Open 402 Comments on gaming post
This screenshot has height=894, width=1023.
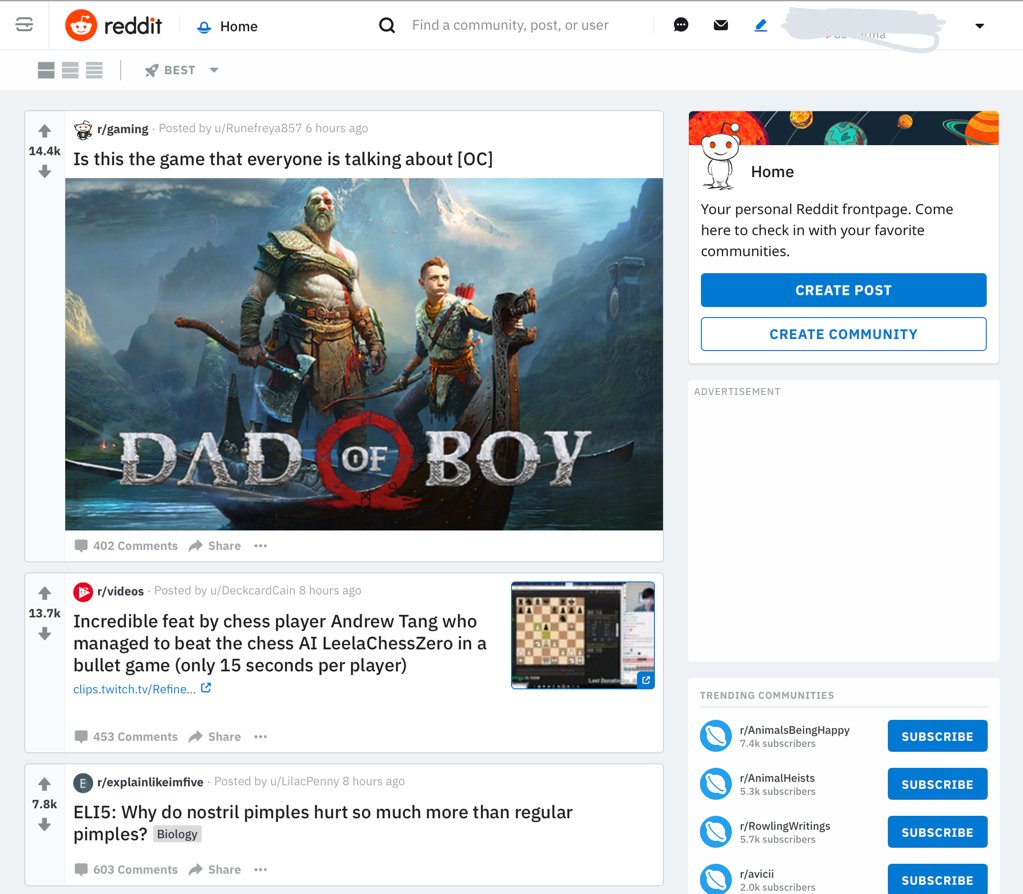[126, 546]
